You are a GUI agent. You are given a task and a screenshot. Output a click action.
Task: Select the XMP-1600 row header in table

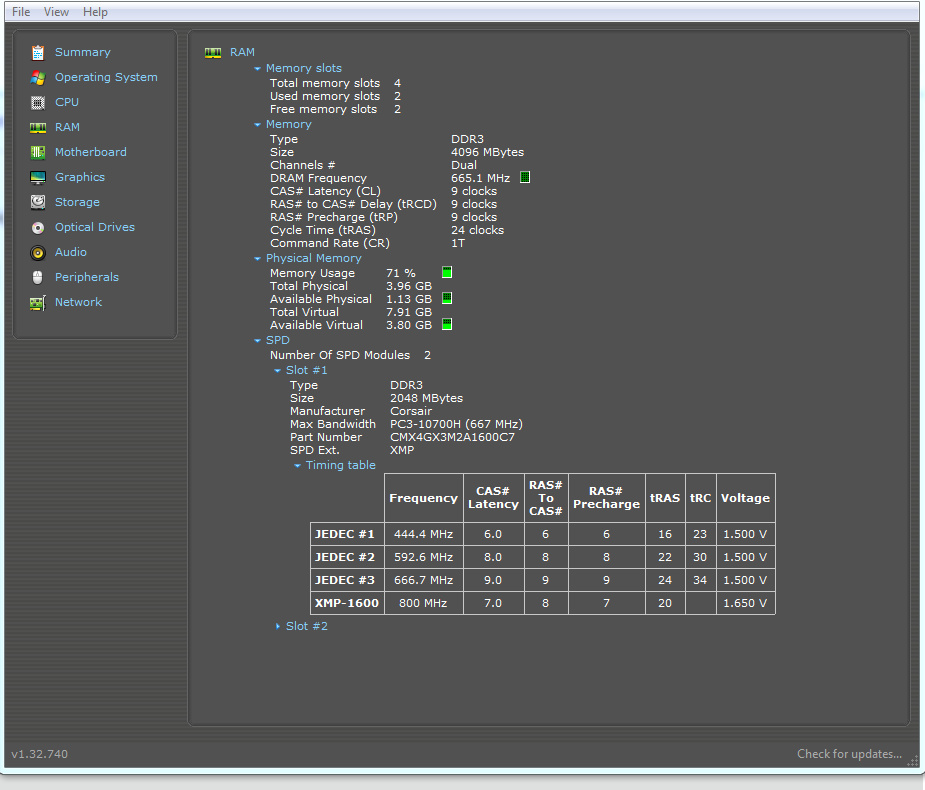[x=347, y=603]
